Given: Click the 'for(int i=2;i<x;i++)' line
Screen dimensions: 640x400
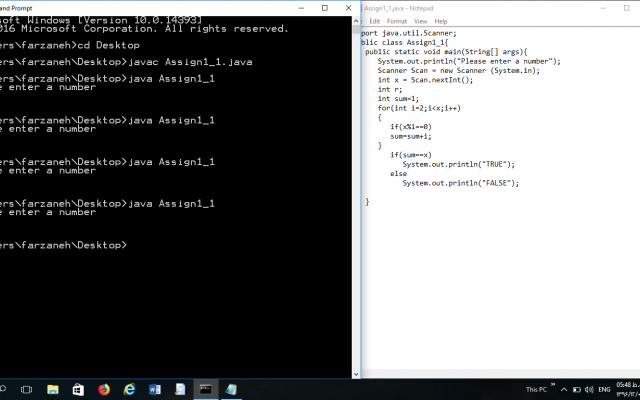Looking at the screenshot, I should (419, 108).
